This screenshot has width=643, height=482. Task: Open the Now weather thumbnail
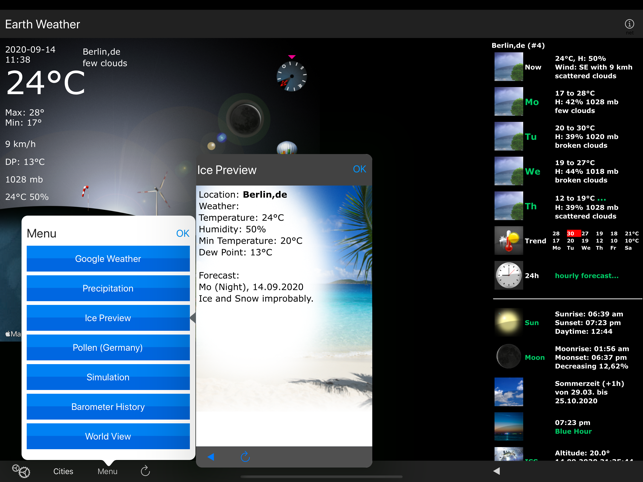(x=508, y=67)
